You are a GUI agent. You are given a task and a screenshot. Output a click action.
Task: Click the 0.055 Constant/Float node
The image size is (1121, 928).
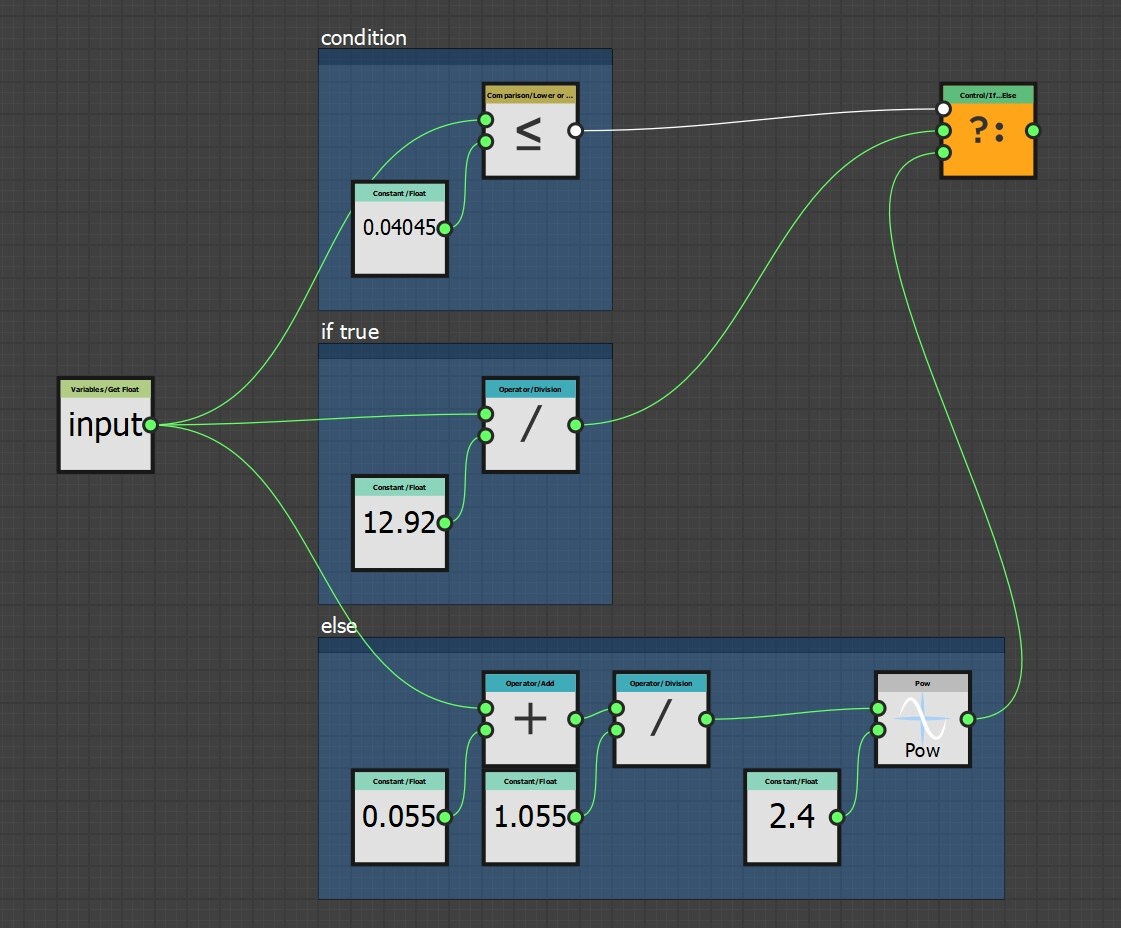[398, 816]
